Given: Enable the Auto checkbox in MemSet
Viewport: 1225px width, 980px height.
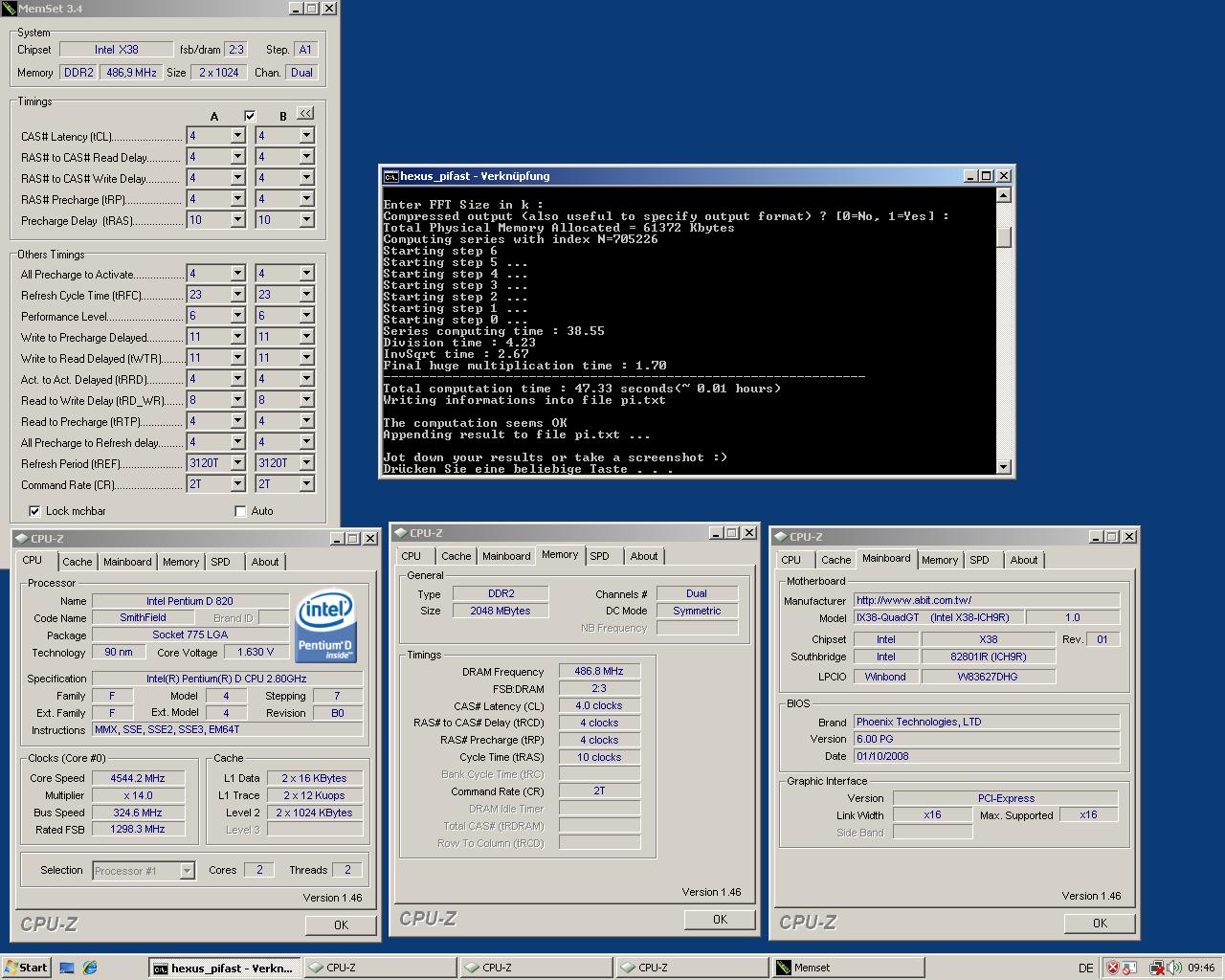Looking at the screenshot, I should [240, 511].
